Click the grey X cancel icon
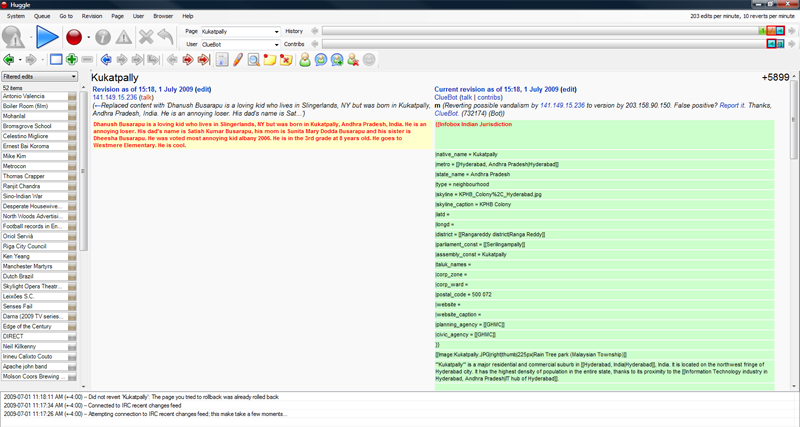Viewport: 800px width, 427px height. click(x=146, y=37)
